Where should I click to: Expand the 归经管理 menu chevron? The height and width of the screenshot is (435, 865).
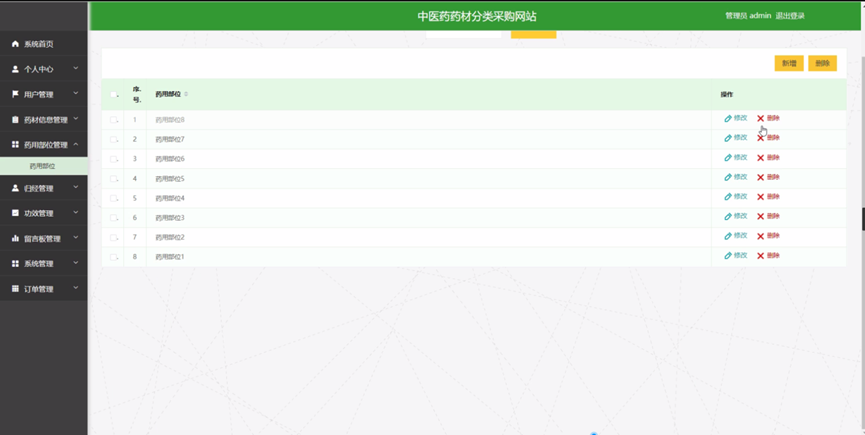(x=76, y=187)
